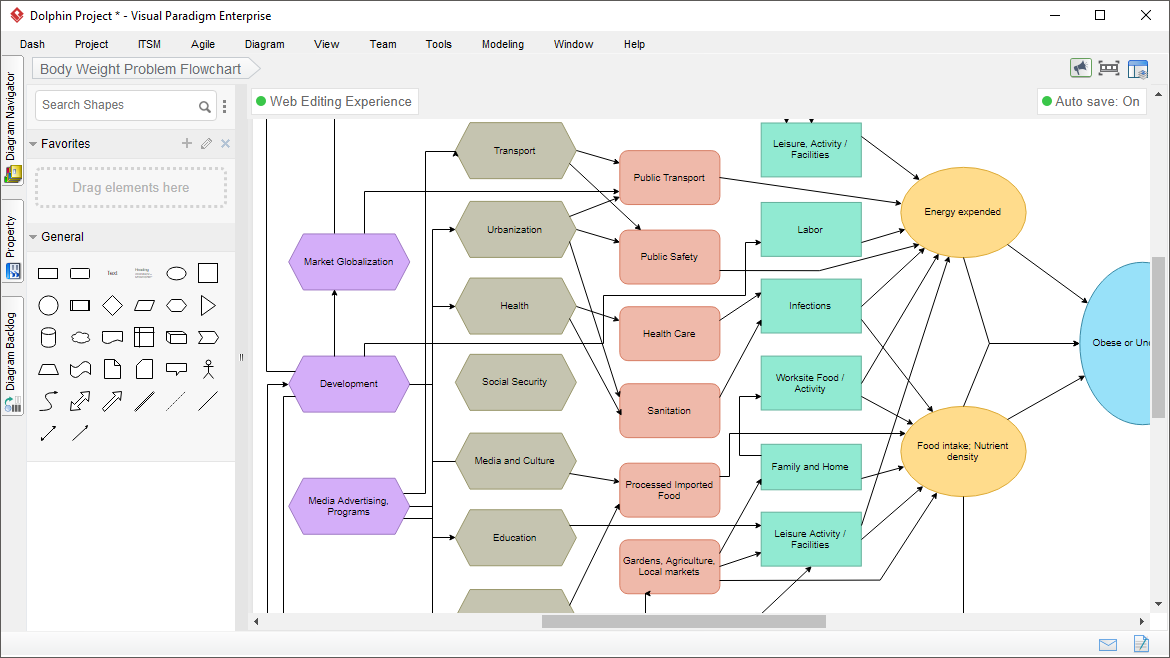Image resolution: width=1170 pixels, height=658 pixels.
Task: Open the Dash menu
Action: point(32,44)
